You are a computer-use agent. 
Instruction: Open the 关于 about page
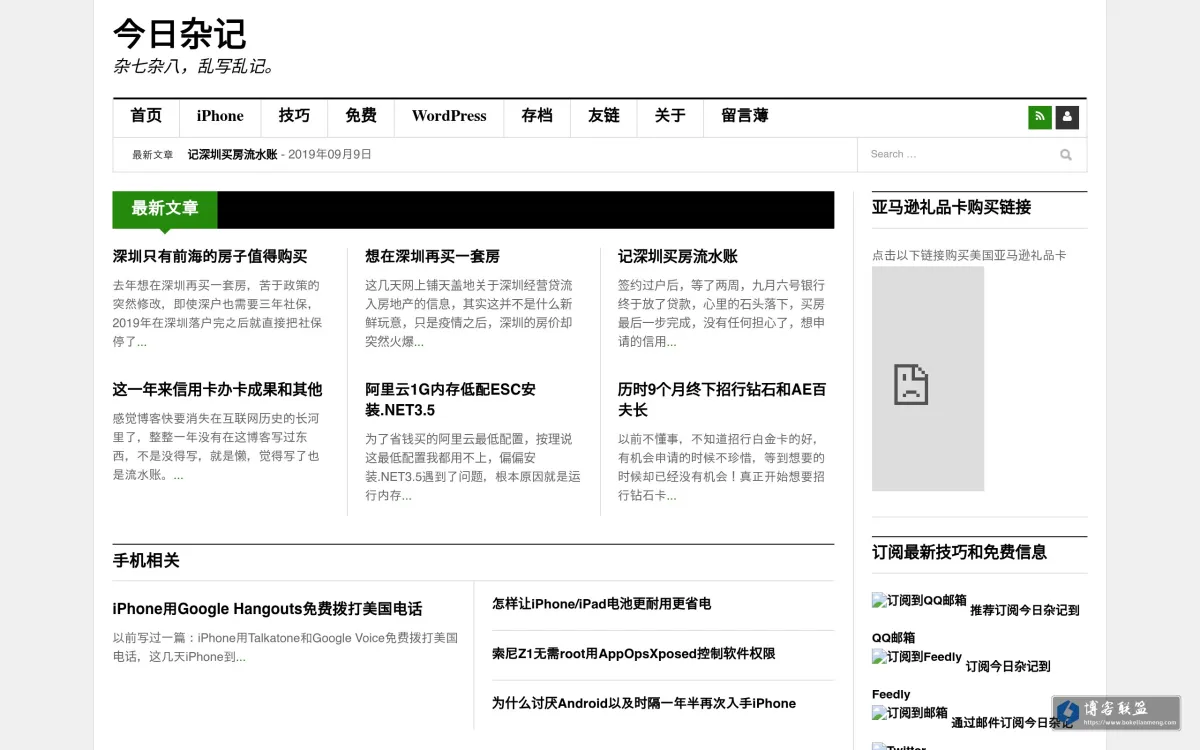coord(670,116)
